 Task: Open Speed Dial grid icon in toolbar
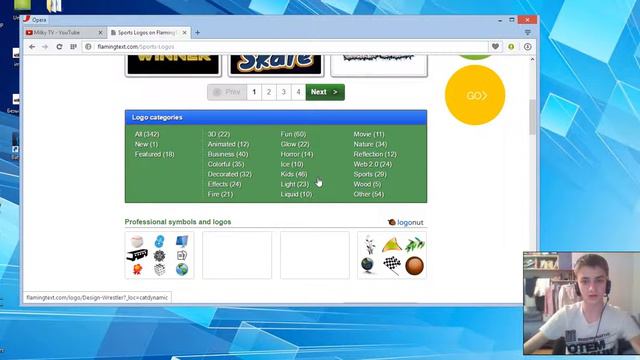click(x=73, y=47)
